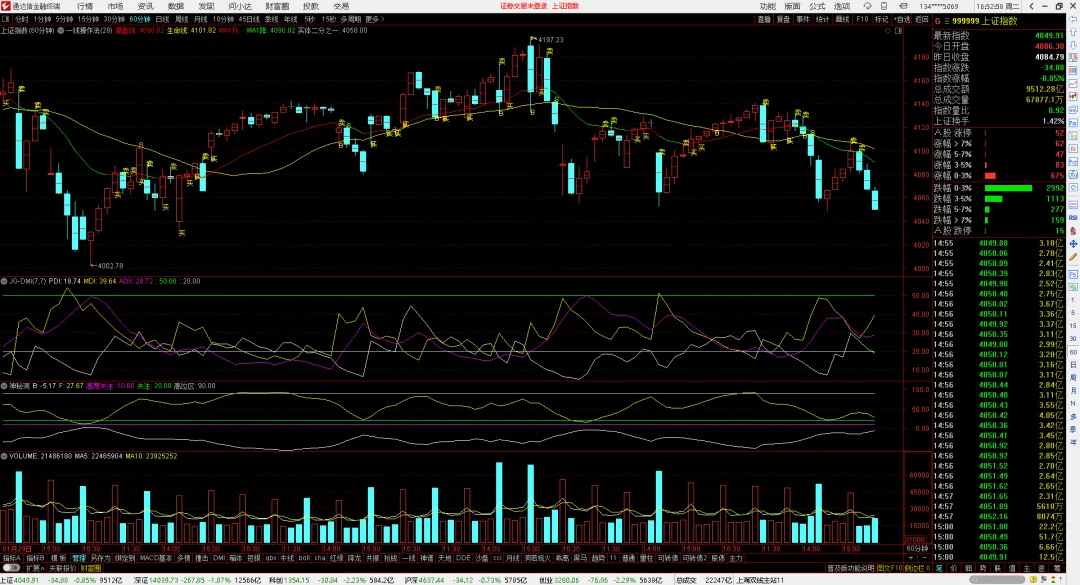Open the 交易 menu
This screenshot has height=585, width=1080.
[341, 6]
